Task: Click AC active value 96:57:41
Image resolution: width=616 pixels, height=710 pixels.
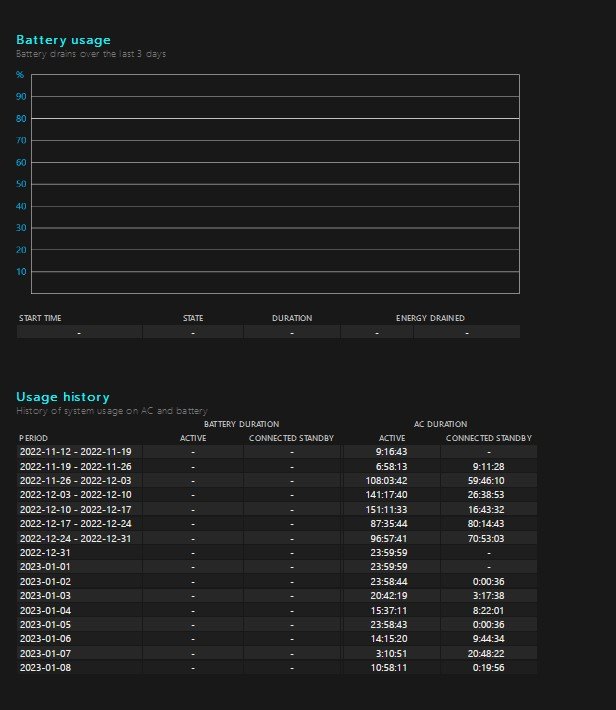Action: (x=389, y=538)
